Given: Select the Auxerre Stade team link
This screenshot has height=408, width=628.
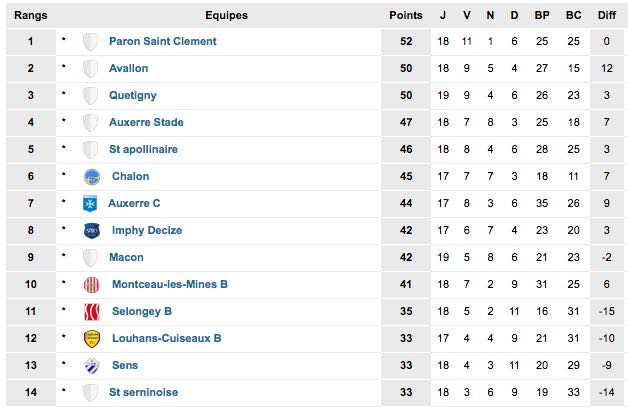Looking at the screenshot, I should pyautogui.click(x=146, y=122).
